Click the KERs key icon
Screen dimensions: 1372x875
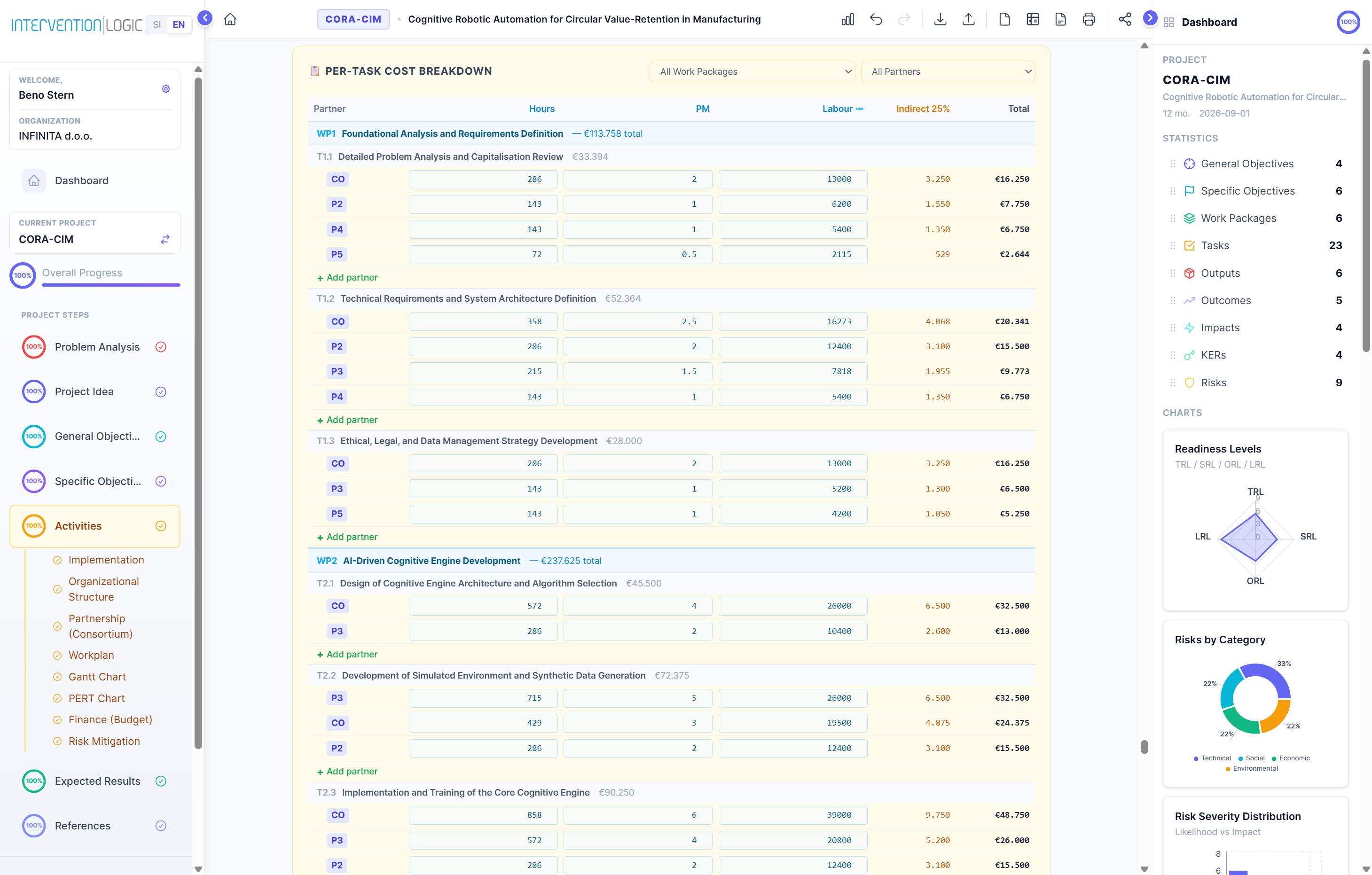pyautogui.click(x=1189, y=355)
